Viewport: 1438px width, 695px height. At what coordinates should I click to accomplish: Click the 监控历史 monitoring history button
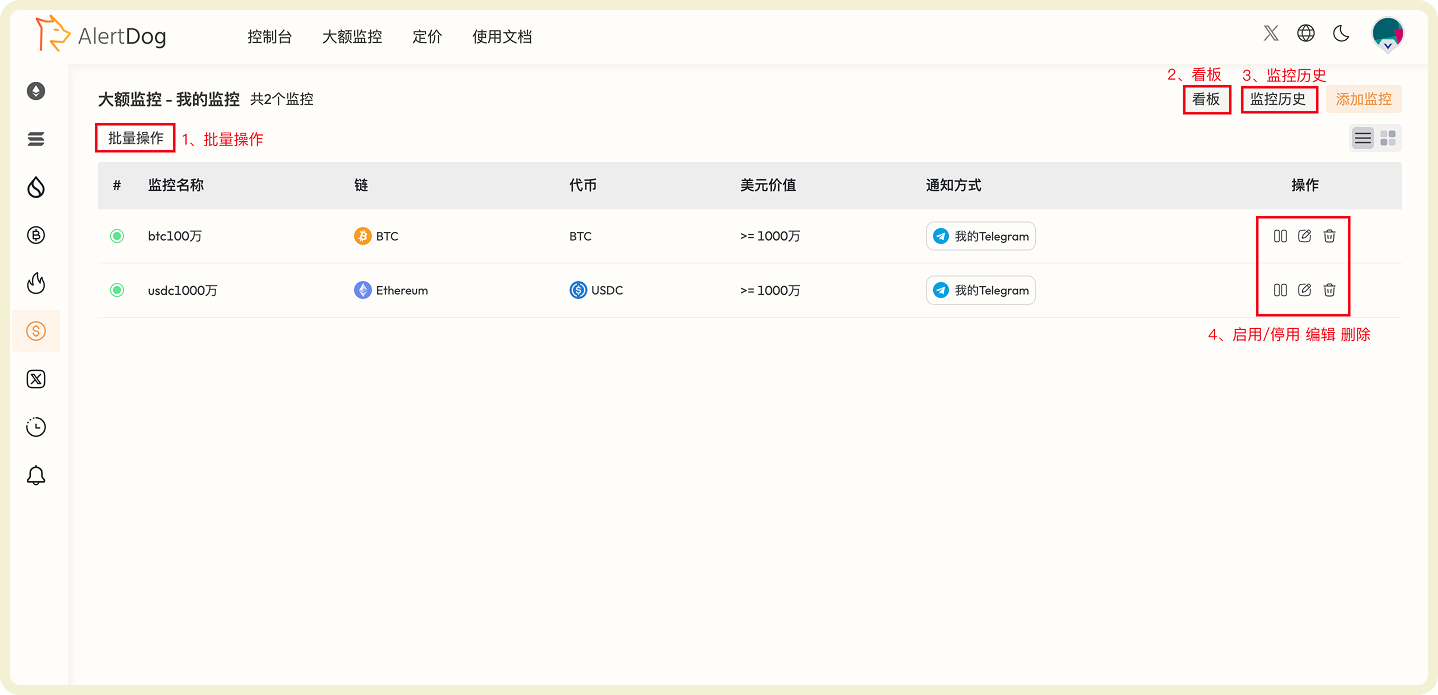[x=1279, y=99]
